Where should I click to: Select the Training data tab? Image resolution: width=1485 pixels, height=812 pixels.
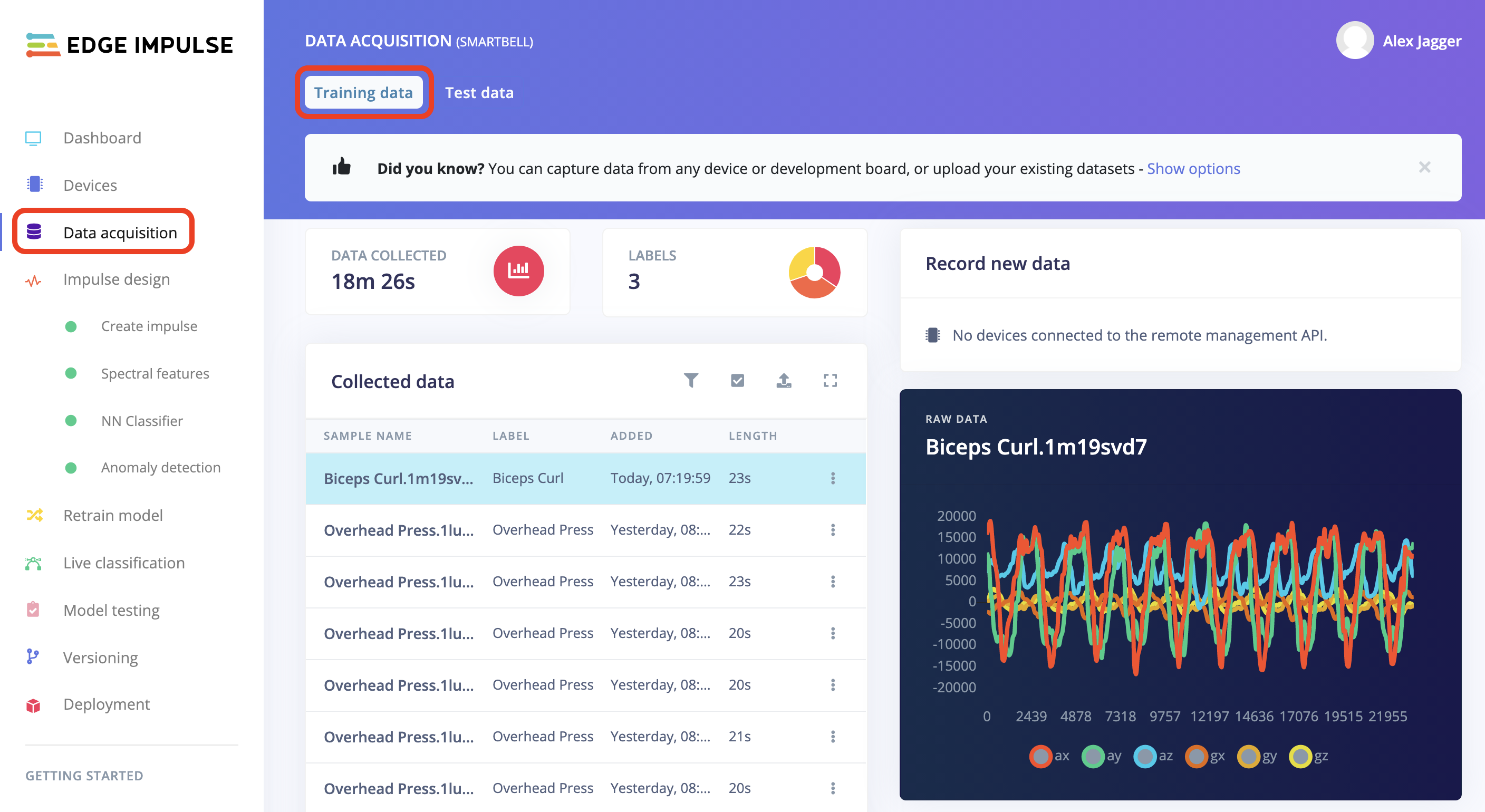click(x=363, y=93)
